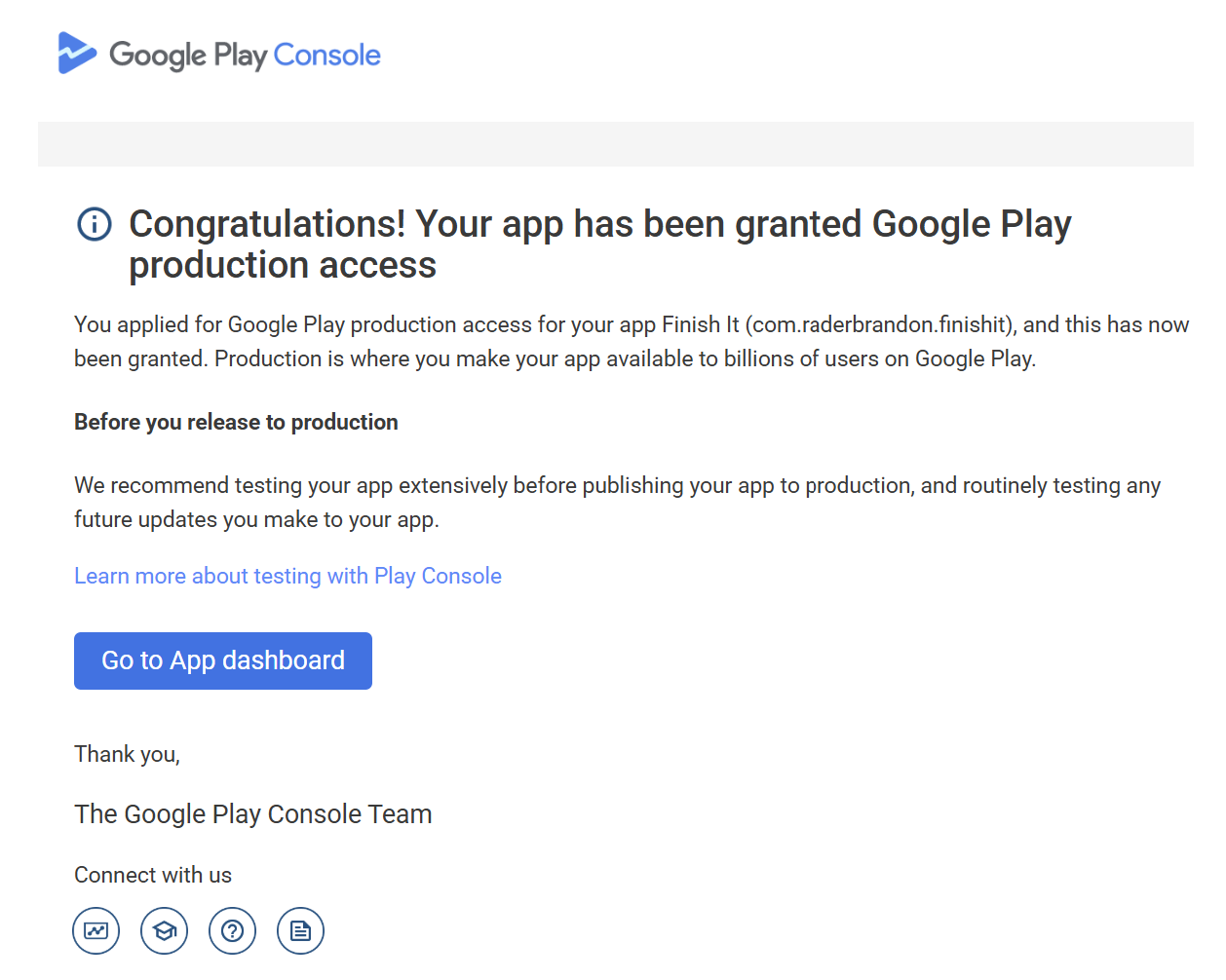Click the triangular Play logo mark
Viewport: 1226px width, 980px height.
76,54
